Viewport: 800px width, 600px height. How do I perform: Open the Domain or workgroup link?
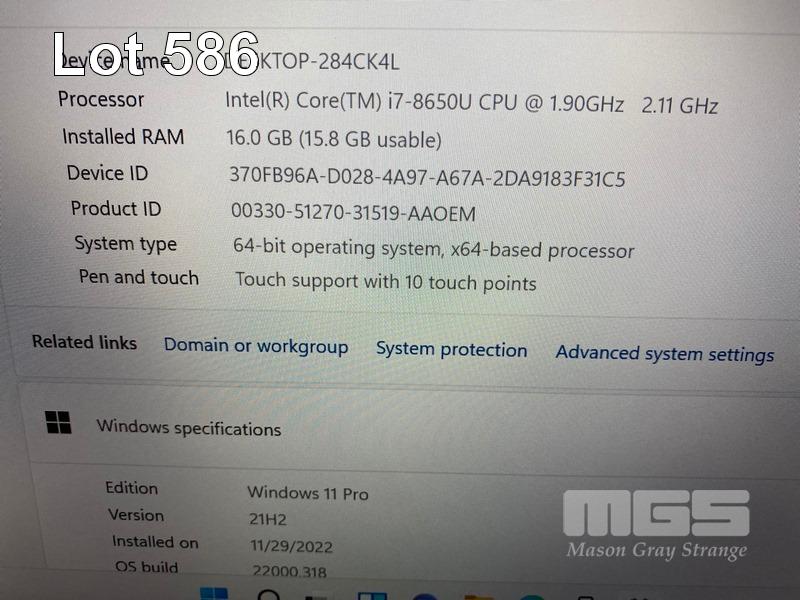tap(256, 346)
